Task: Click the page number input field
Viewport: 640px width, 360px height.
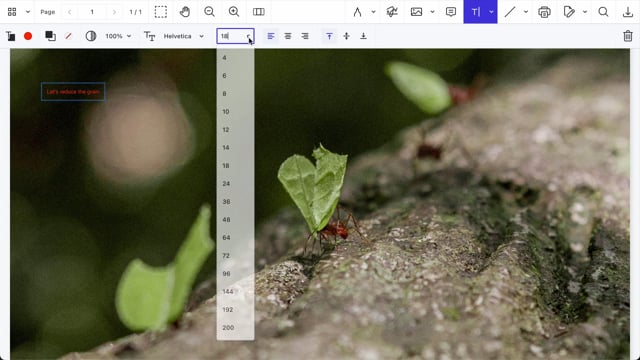Action: (x=92, y=12)
